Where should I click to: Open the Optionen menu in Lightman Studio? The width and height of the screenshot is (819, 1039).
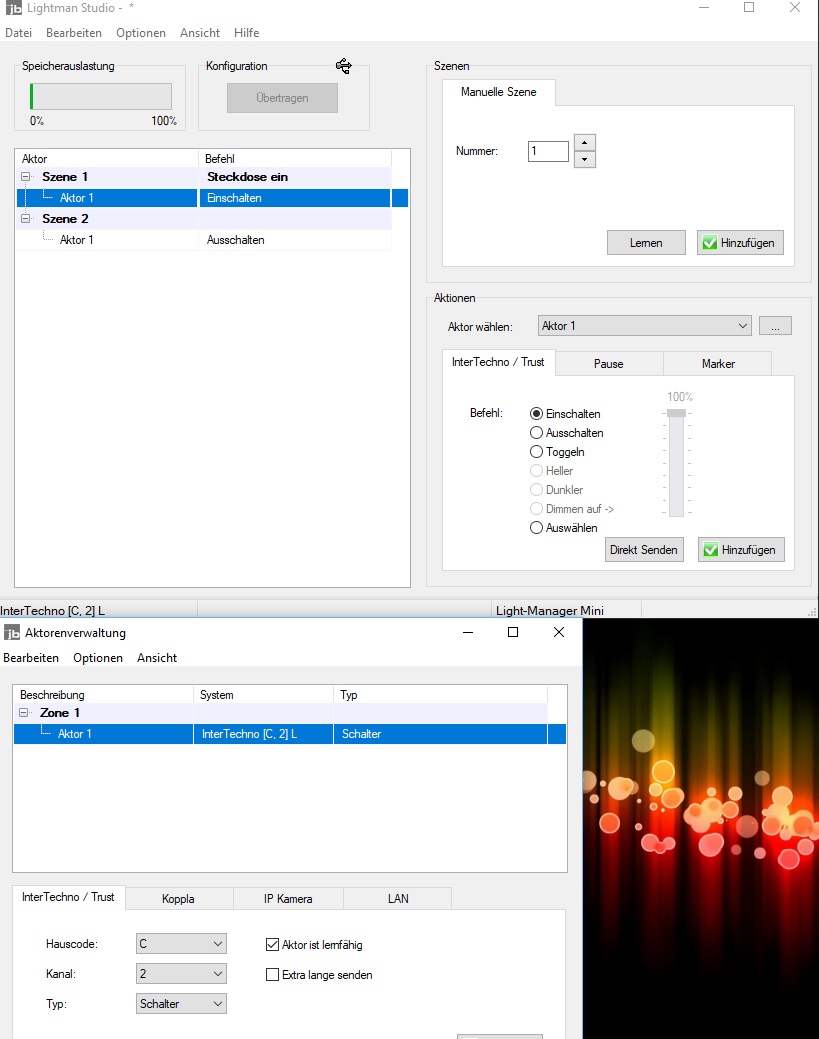(x=141, y=33)
